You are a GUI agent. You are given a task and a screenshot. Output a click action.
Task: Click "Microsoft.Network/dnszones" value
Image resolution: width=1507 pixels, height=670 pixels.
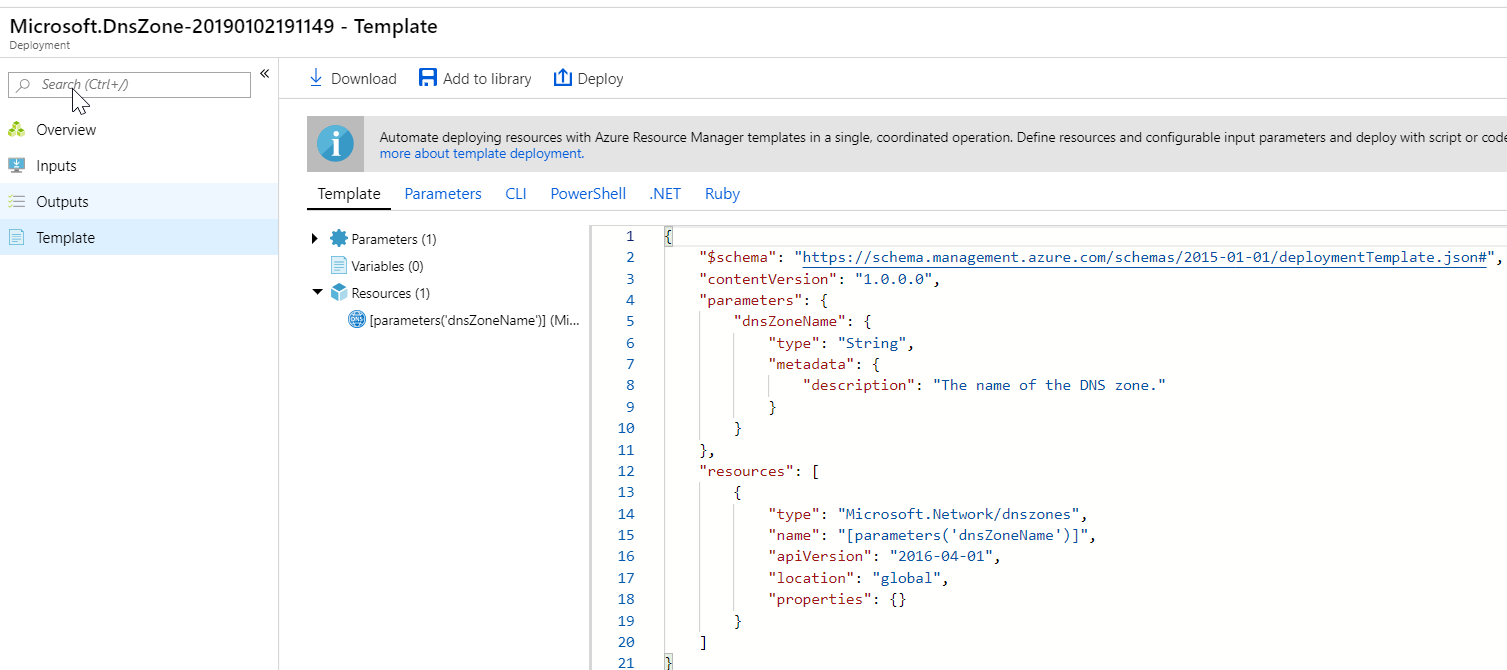click(x=959, y=514)
